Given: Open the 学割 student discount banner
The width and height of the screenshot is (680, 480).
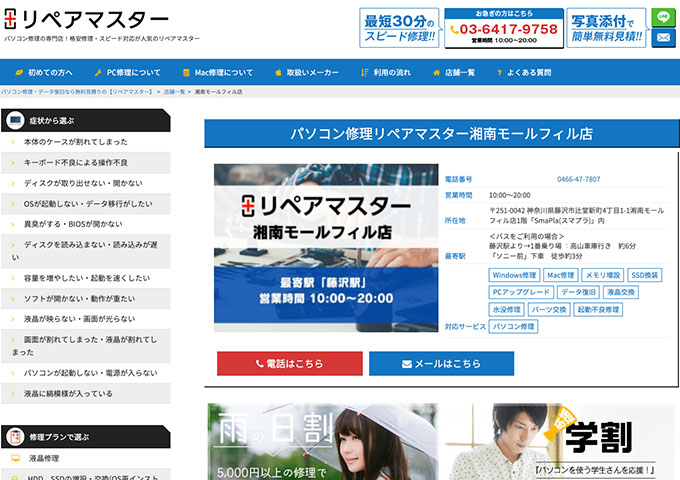Looking at the screenshot, I should pyautogui.click(x=559, y=441).
